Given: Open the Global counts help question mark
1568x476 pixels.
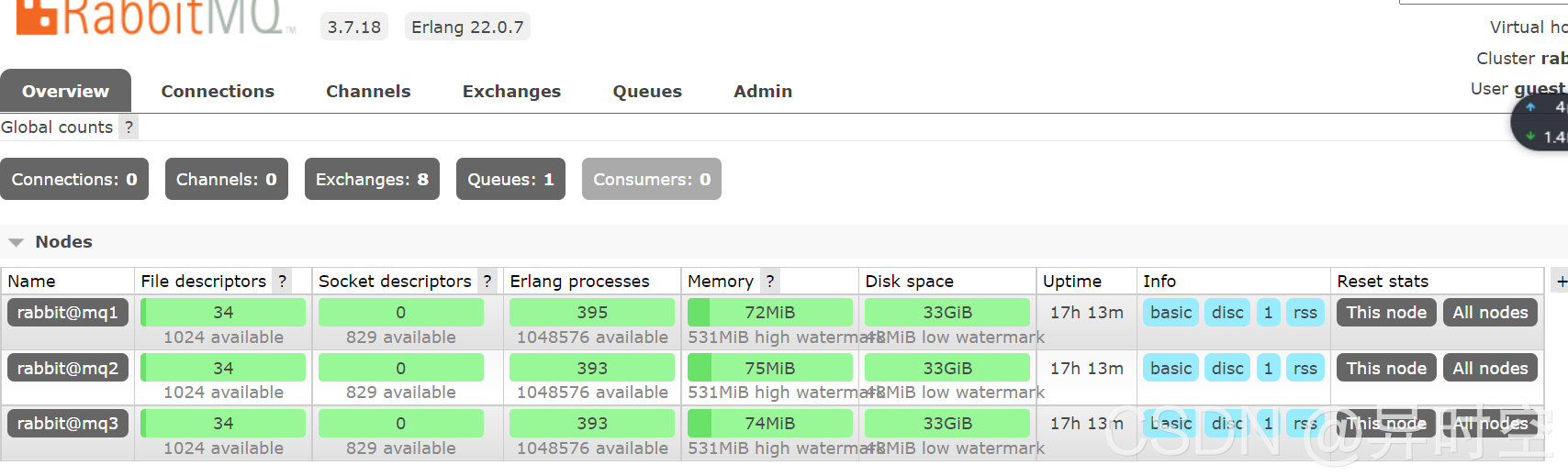Looking at the screenshot, I should pos(129,127).
